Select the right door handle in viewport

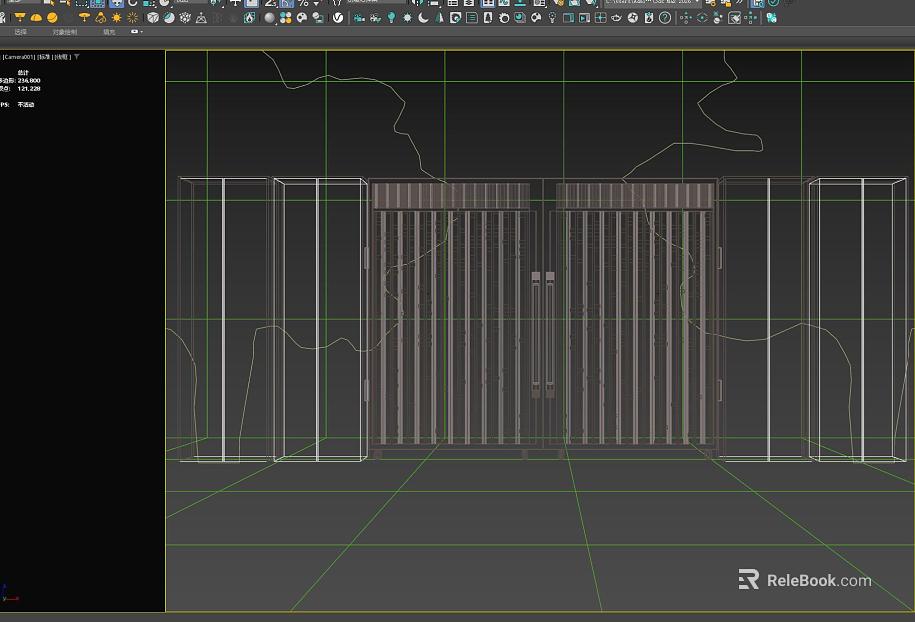point(550,335)
